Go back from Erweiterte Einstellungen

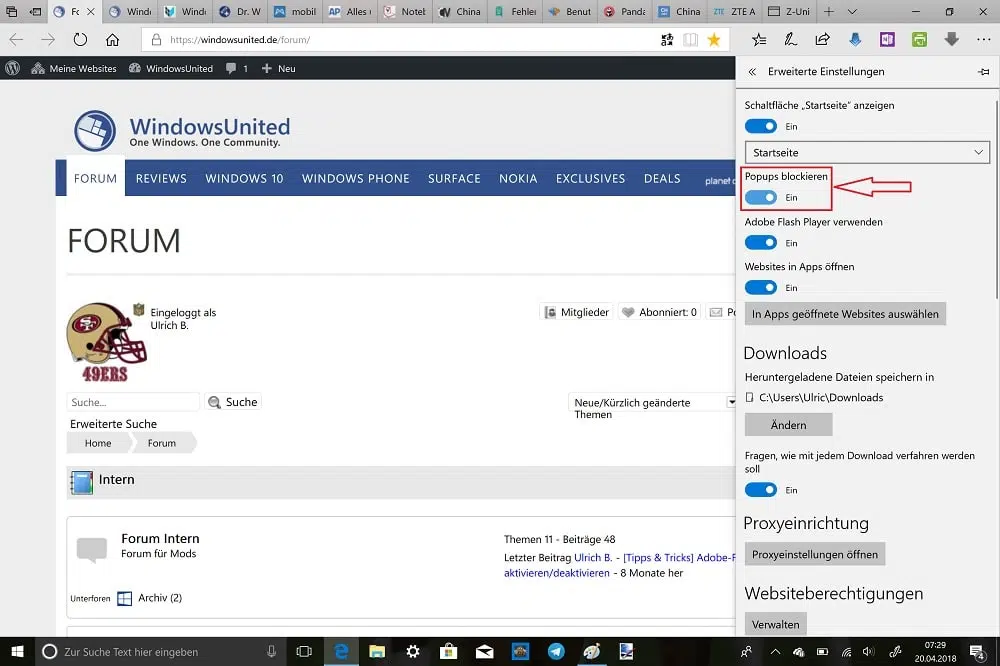pyautogui.click(x=753, y=71)
